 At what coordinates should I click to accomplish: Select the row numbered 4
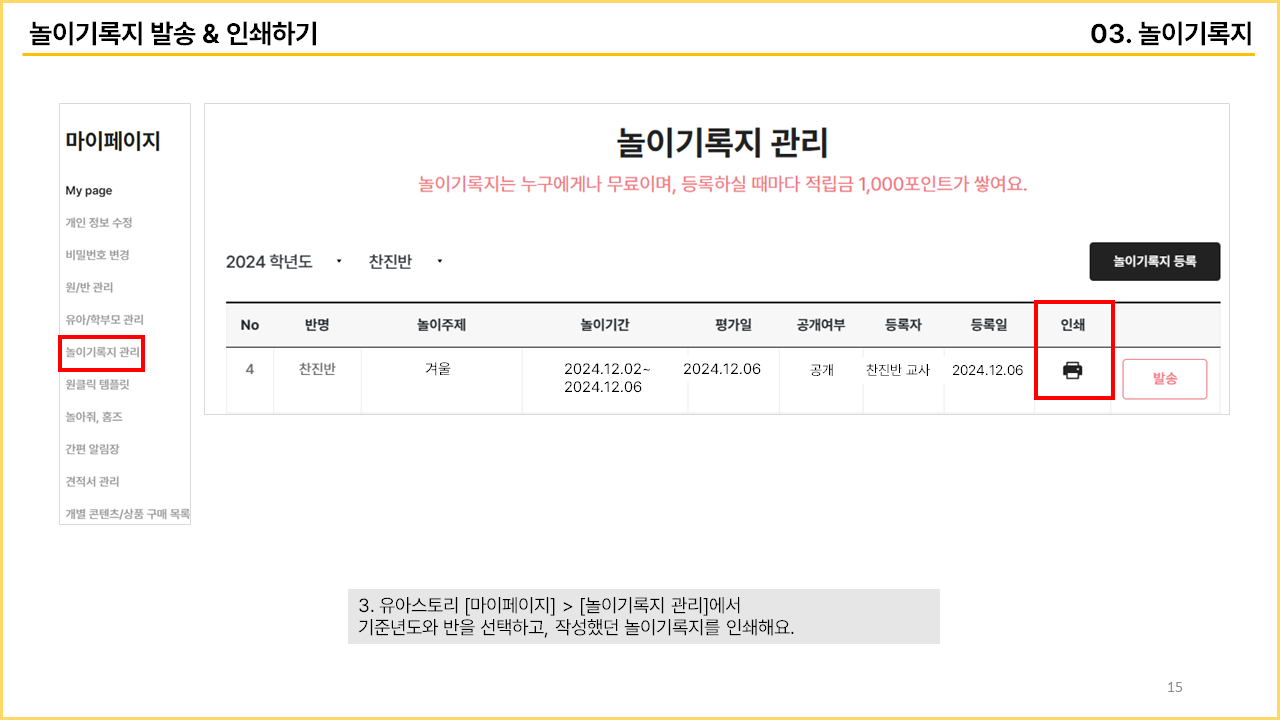pos(249,369)
